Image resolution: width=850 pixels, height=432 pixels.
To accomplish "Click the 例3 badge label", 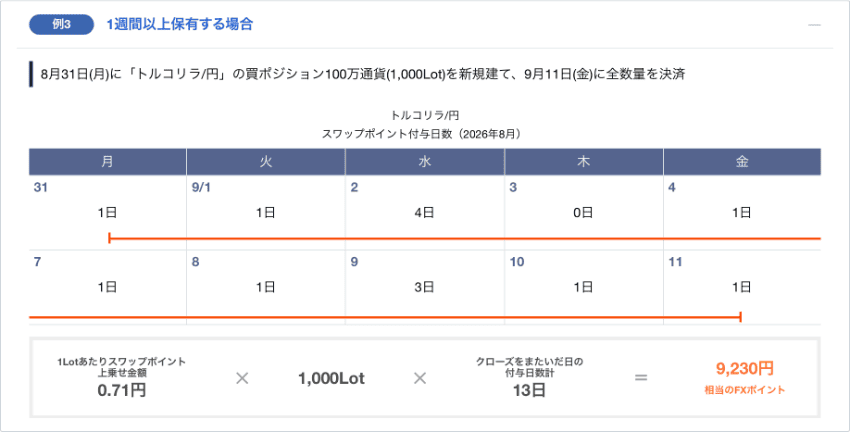I will (61, 24).
